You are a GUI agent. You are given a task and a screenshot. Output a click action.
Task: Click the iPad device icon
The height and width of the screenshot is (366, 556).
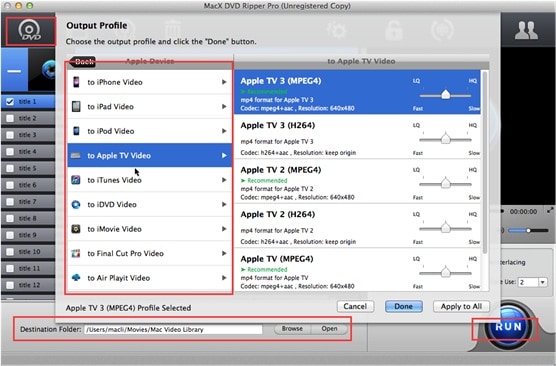coord(76,106)
